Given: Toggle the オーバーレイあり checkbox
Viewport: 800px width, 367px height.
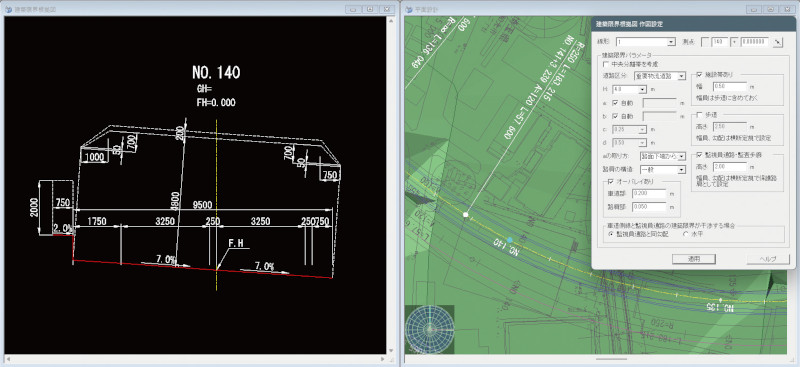Looking at the screenshot, I should tap(611, 181).
